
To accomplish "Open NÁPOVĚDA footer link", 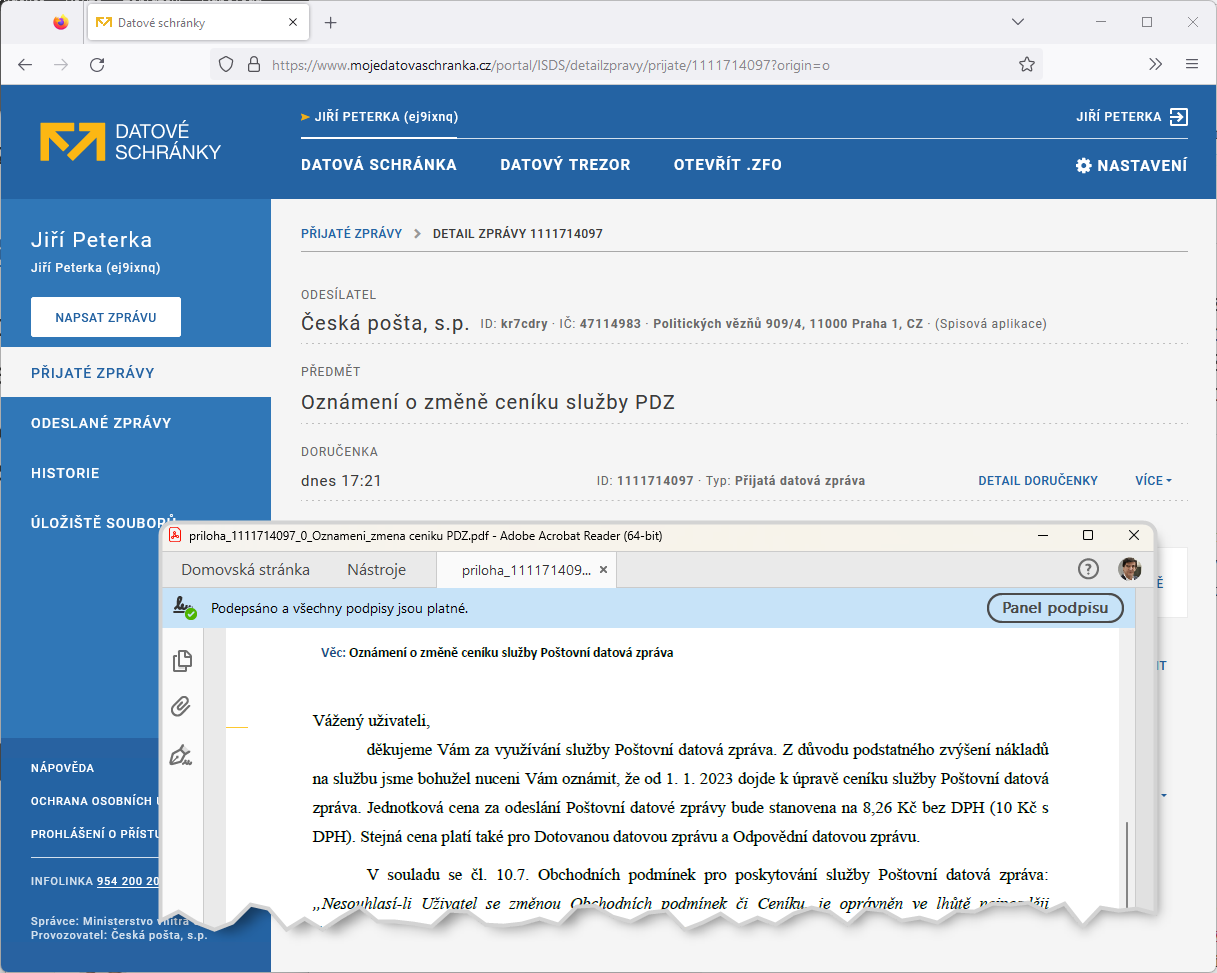I will click(x=62, y=768).
